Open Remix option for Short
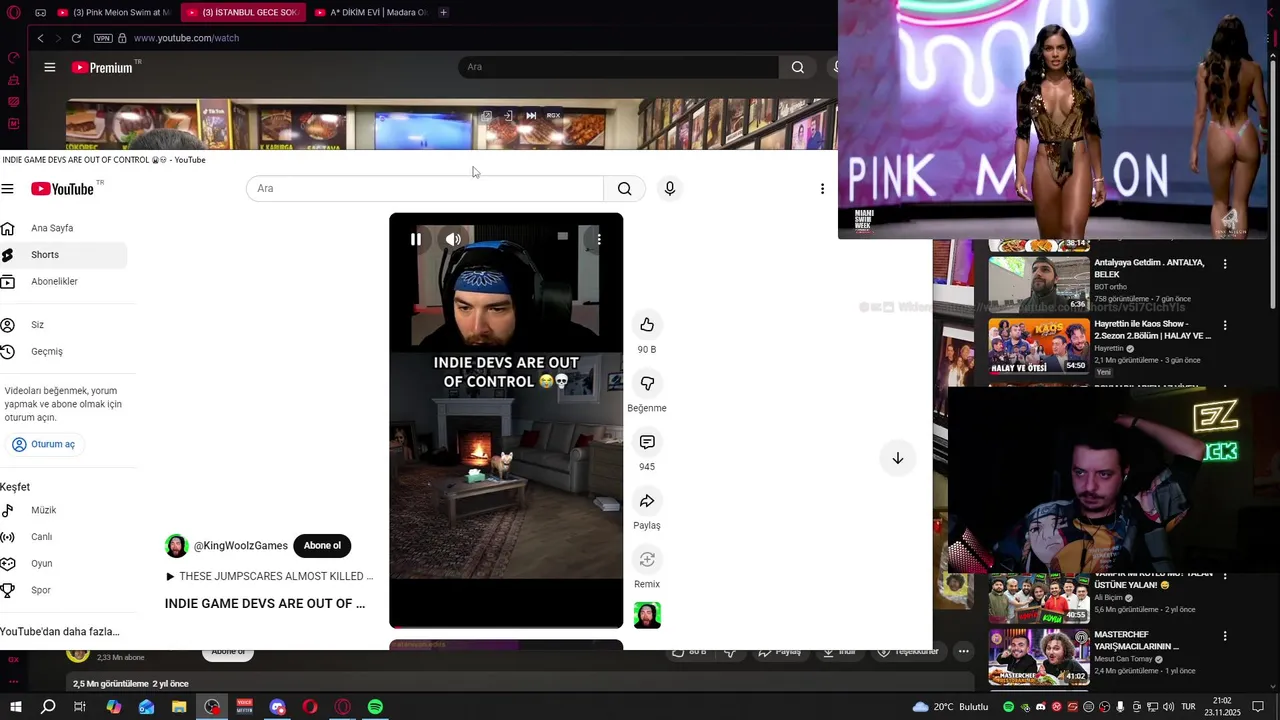 coord(647,560)
